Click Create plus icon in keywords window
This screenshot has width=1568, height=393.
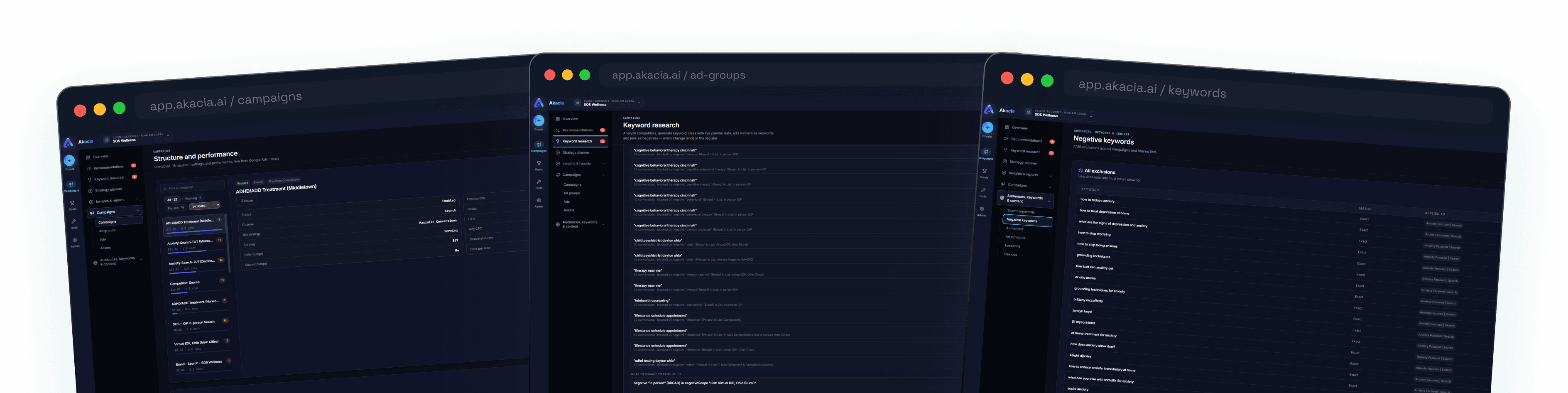987,128
